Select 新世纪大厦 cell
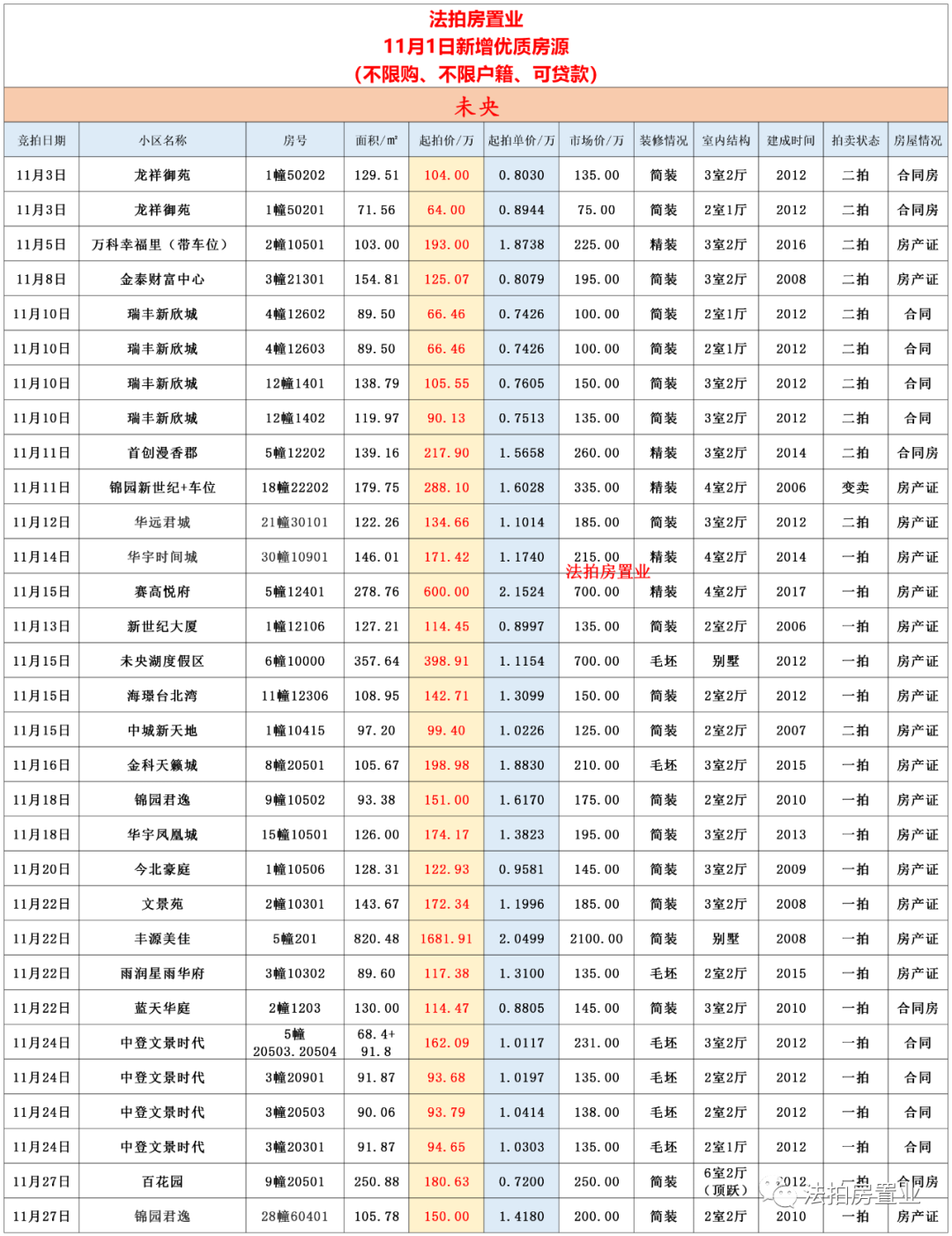Image resolution: width=952 pixels, height=1236 pixels. [x=162, y=627]
